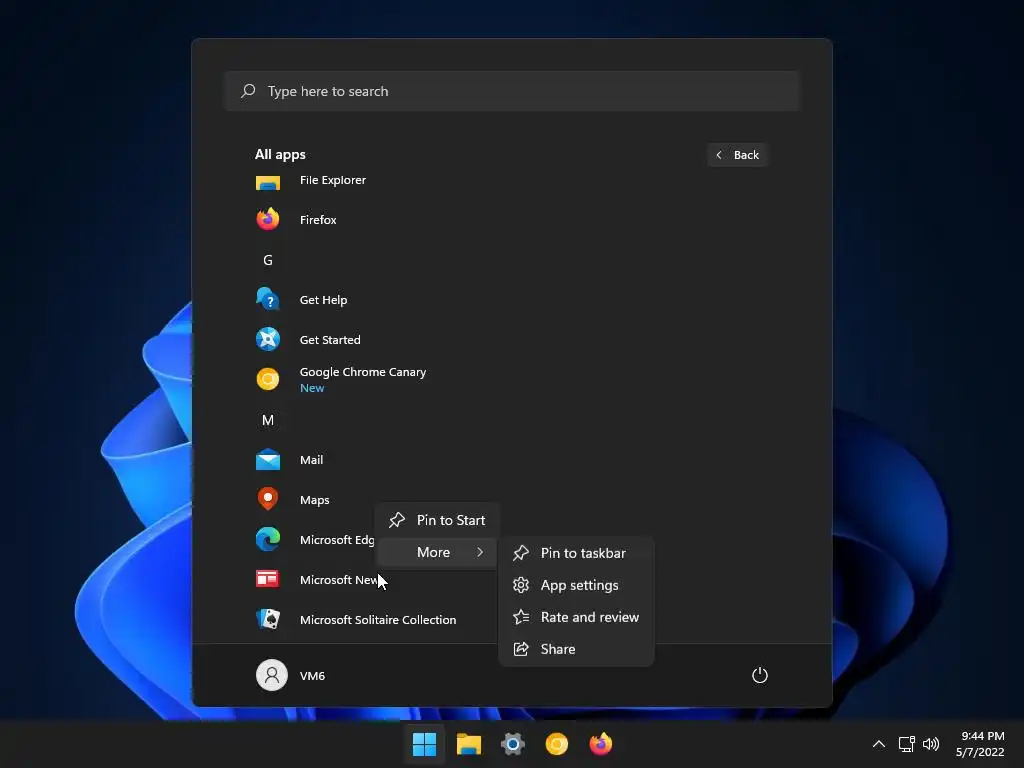Show hidden tray icons chevron
Viewport: 1024px width, 768px height.
879,744
